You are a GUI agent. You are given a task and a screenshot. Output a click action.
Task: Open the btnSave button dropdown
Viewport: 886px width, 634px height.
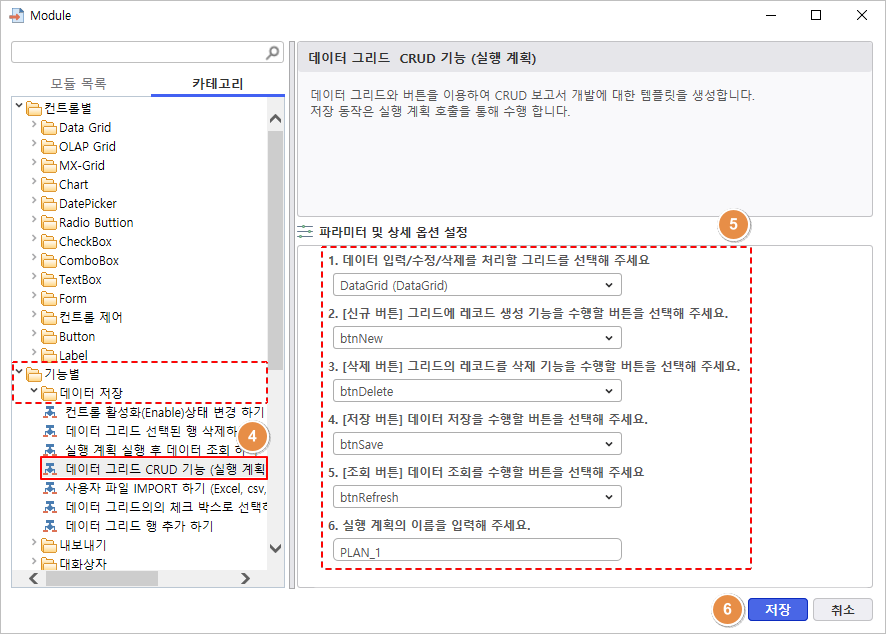coord(477,444)
